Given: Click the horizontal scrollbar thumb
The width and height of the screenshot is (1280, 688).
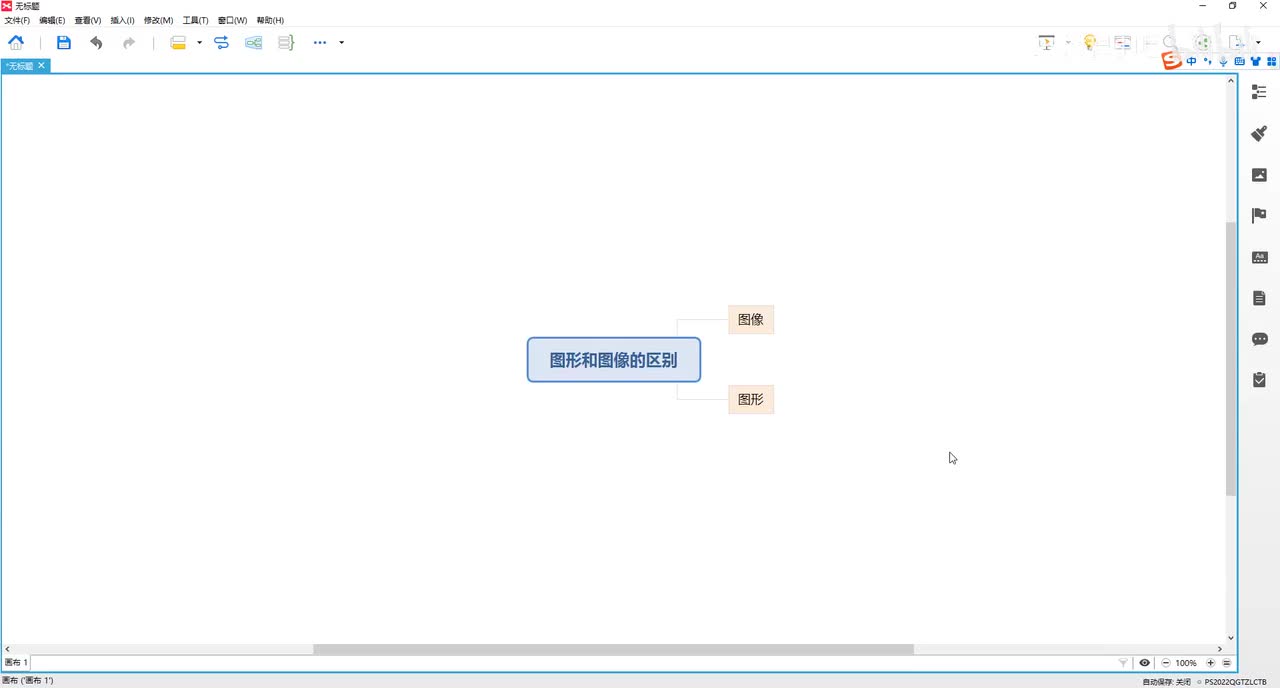Looking at the screenshot, I should pos(613,649).
